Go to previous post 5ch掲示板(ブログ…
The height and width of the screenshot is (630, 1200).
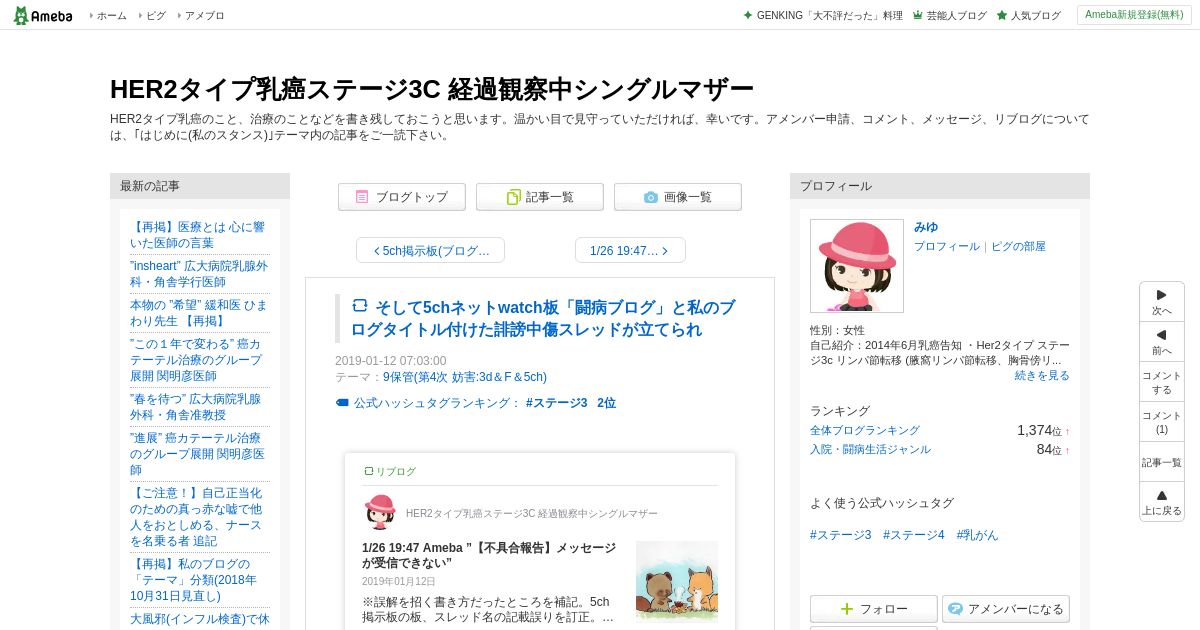[x=430, y=250]
